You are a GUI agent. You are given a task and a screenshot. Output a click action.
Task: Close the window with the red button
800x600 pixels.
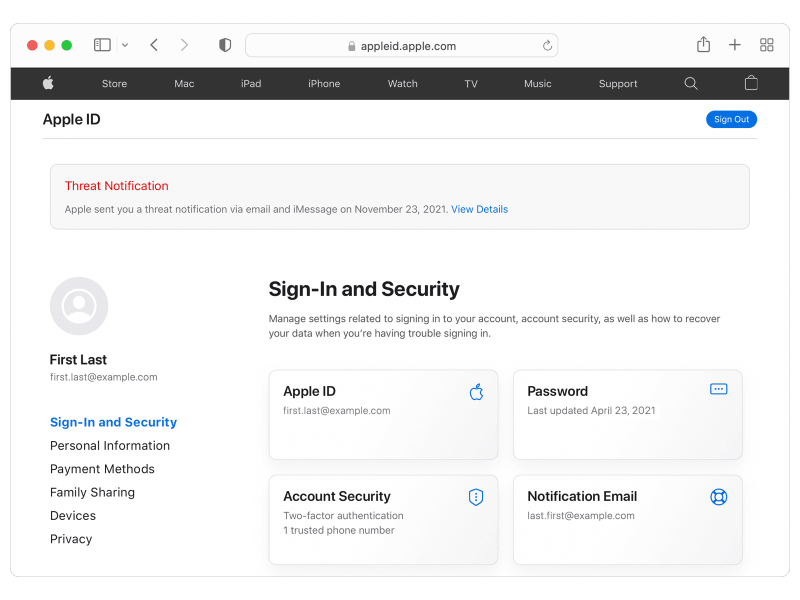point(32,45)
